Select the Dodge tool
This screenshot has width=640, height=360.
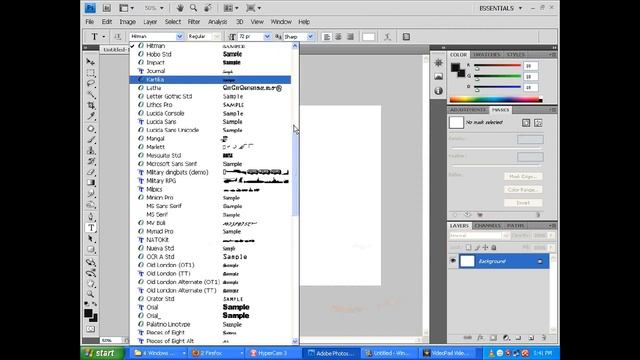[x=91, y=204]
